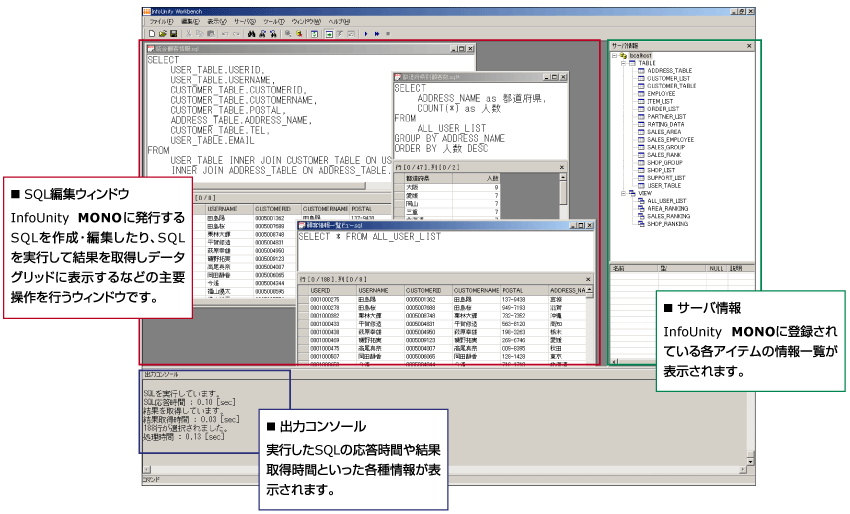Select SALES_RANK in server tree
Viewport: 850px width, 514px height.
tap(664, 155)
